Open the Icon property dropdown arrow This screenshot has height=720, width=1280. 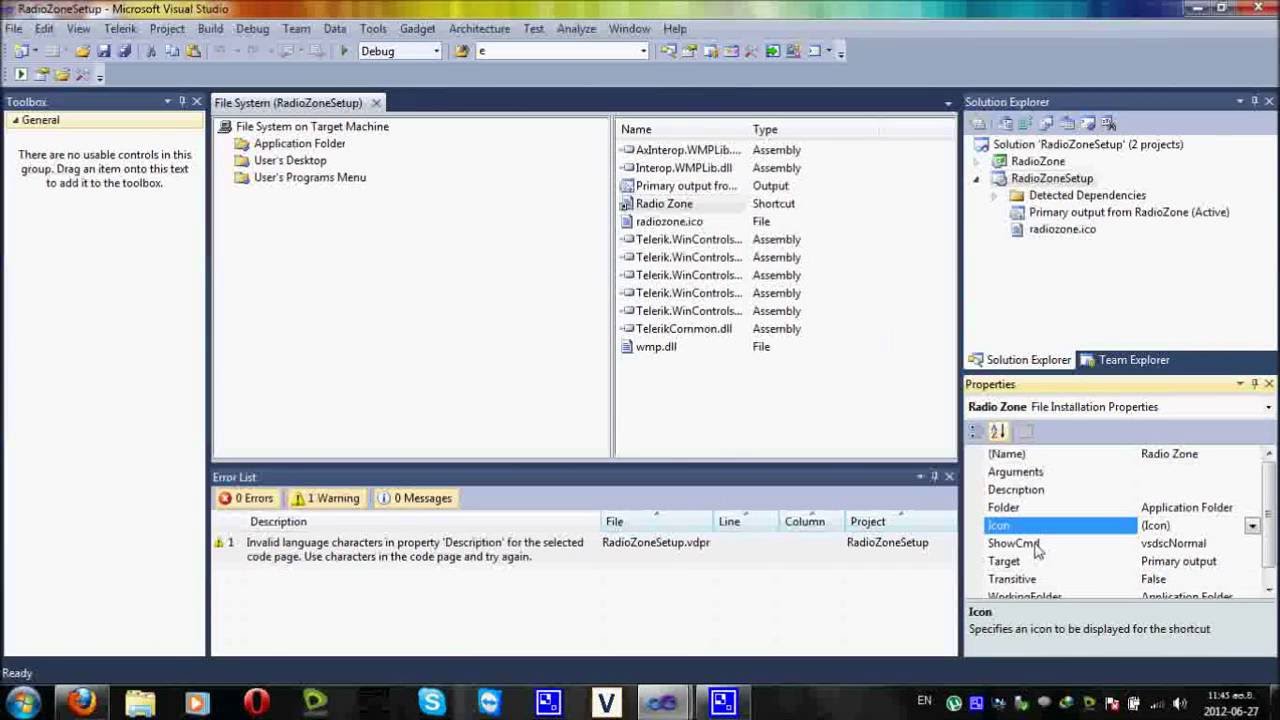point(1252,526)
